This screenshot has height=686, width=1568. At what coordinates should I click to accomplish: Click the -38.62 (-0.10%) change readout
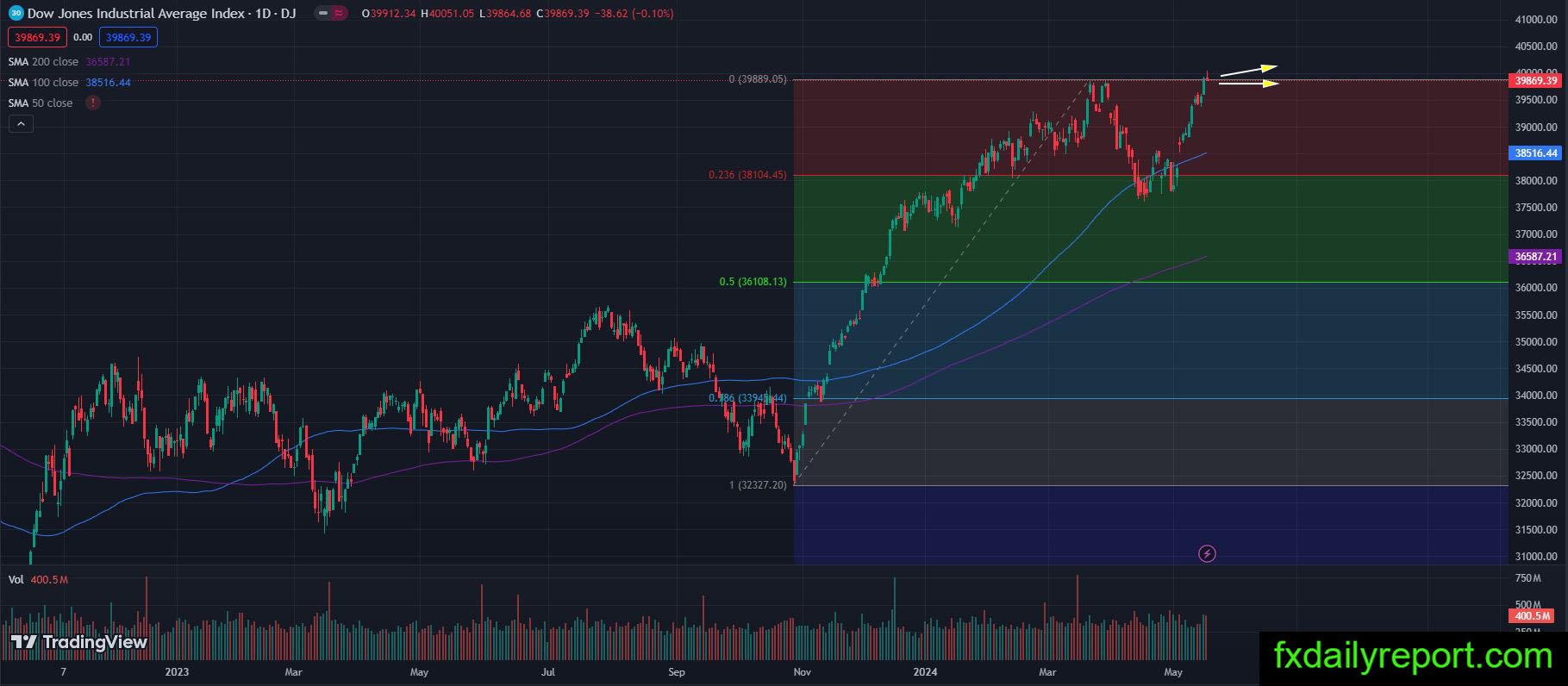(634, 14)
